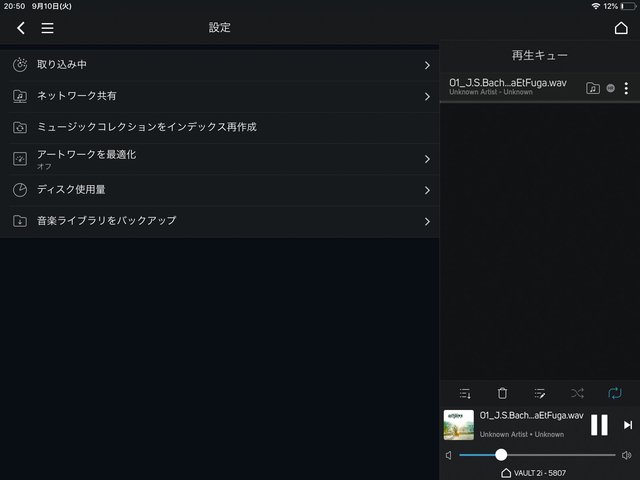
Task: Open 音楽ライブラリをバックアップ entry
Action: coord(220,221)
